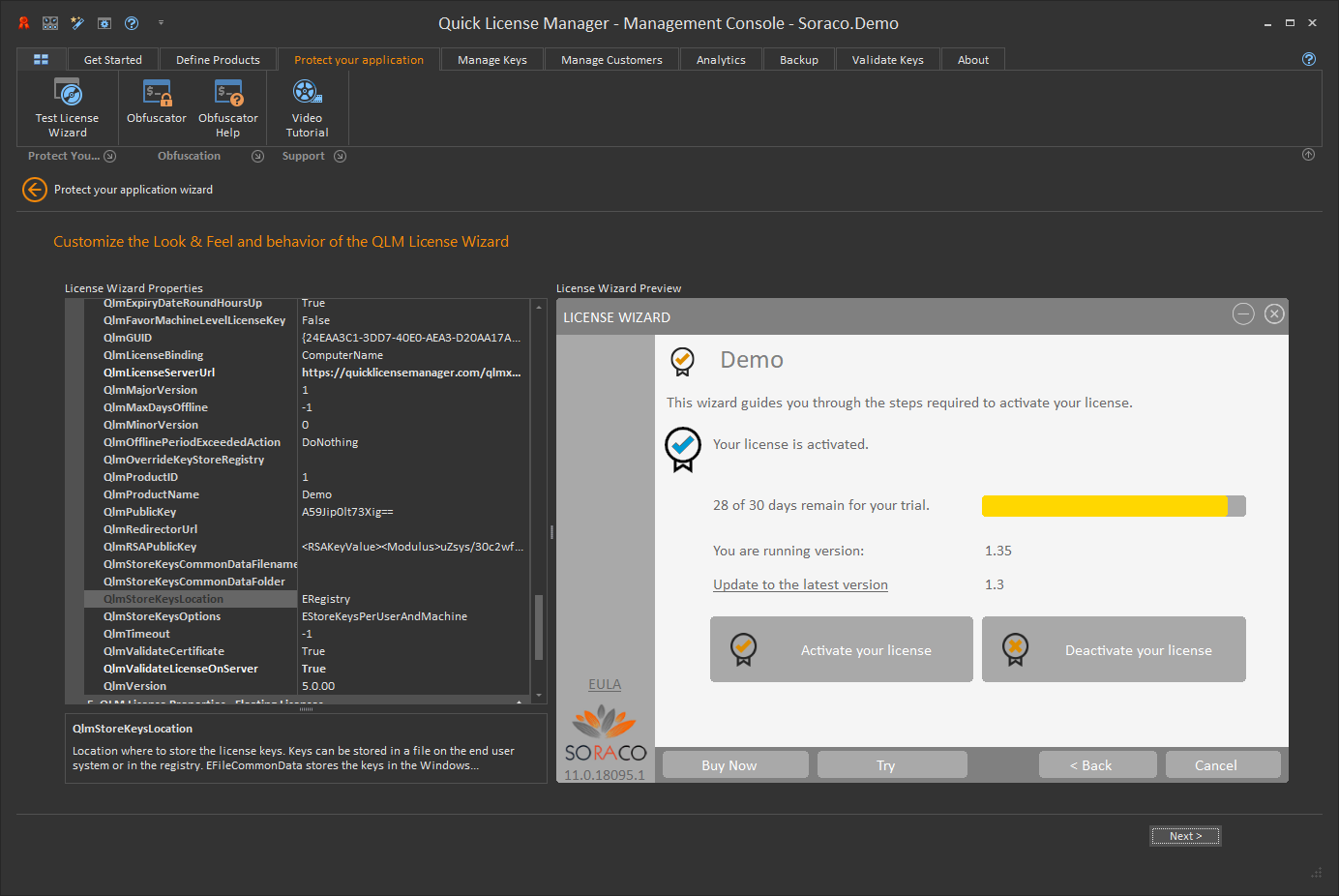Click the QlmFavorMachineLevelLicenseKey False value
This screenshot has width=1339, height=896.
tap(413, 320)
